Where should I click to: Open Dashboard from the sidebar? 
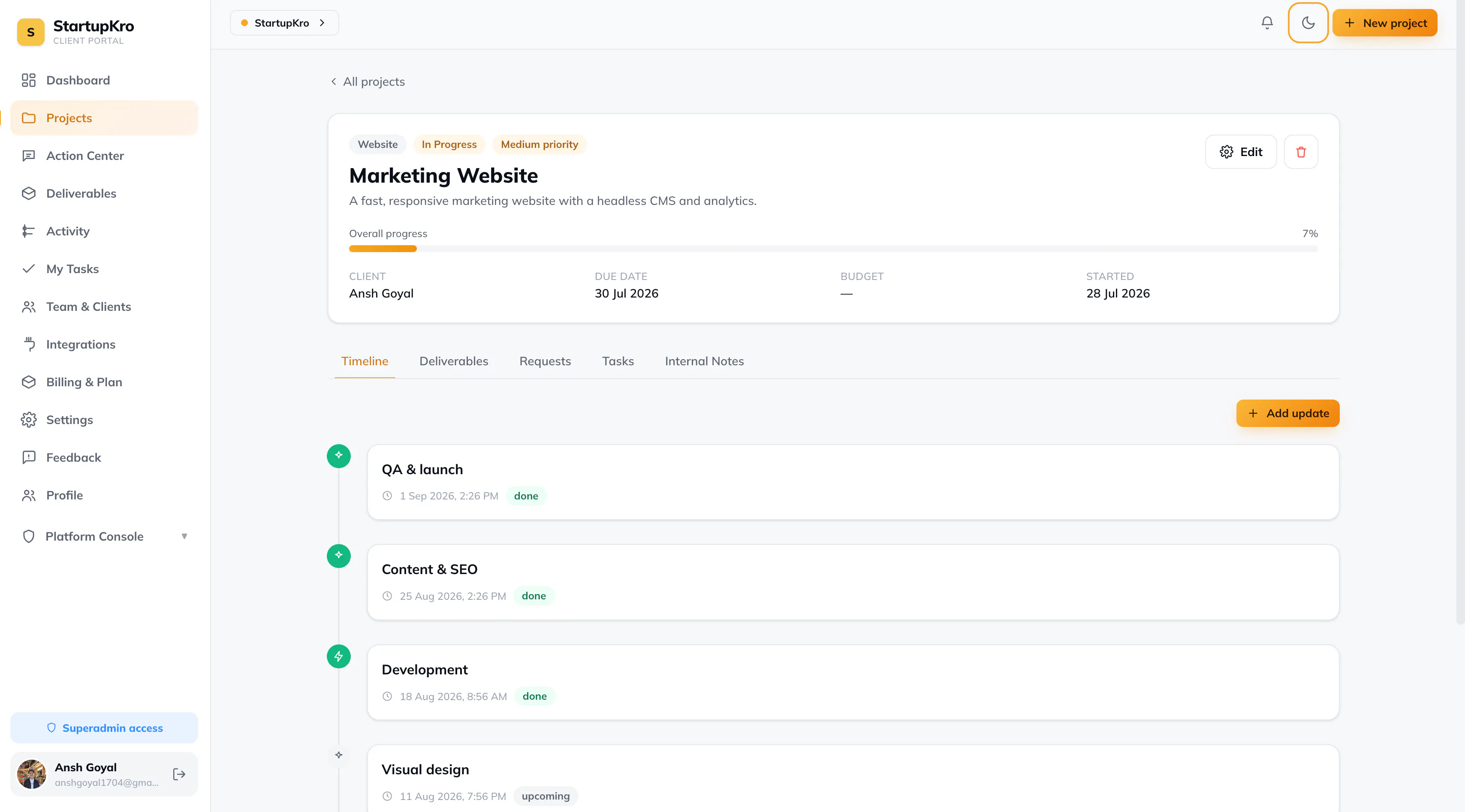tap(104, 80)
